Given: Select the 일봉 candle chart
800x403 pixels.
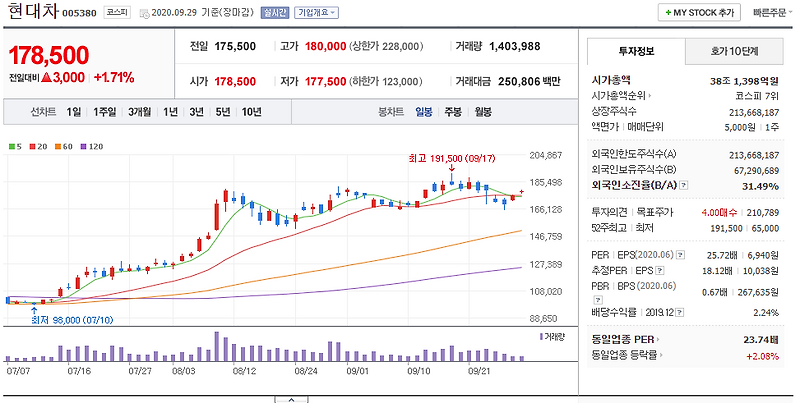Looking at the screenshot, I should coord(423,112).
